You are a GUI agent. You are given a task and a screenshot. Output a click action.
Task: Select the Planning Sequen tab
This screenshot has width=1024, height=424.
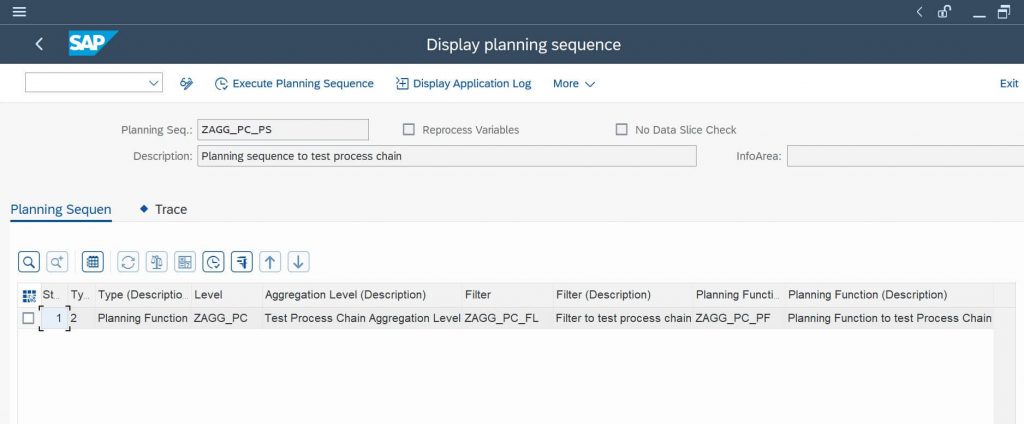61,209
